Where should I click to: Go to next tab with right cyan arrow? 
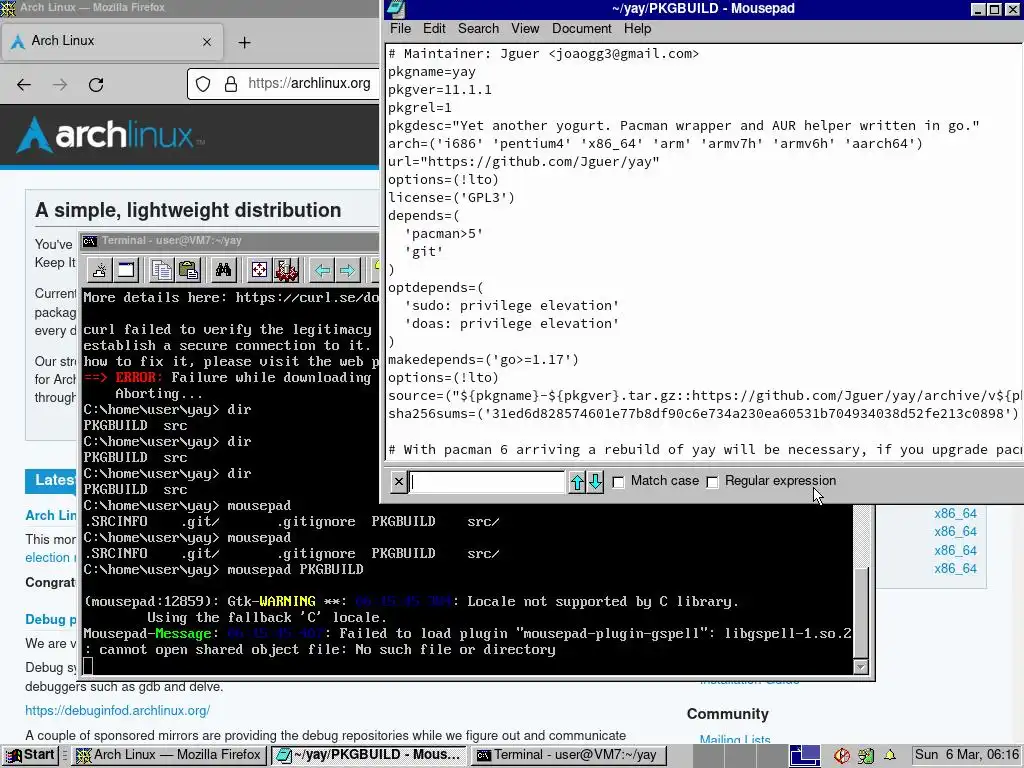348,270
